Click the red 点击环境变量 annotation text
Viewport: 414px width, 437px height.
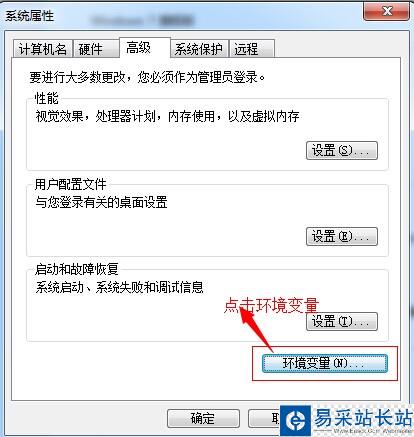point(271,305)
